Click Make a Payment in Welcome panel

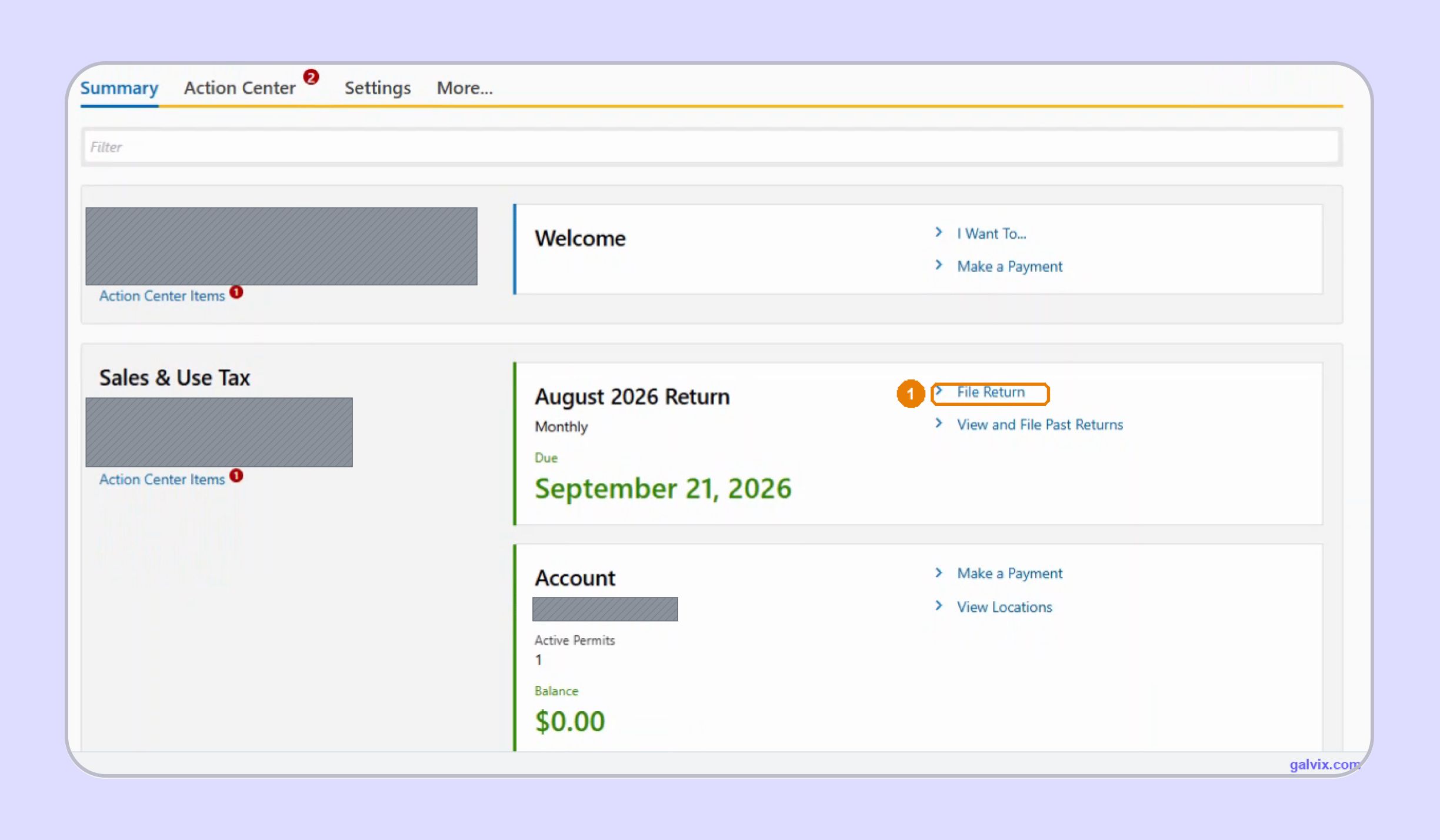[x=1009, y=266]
